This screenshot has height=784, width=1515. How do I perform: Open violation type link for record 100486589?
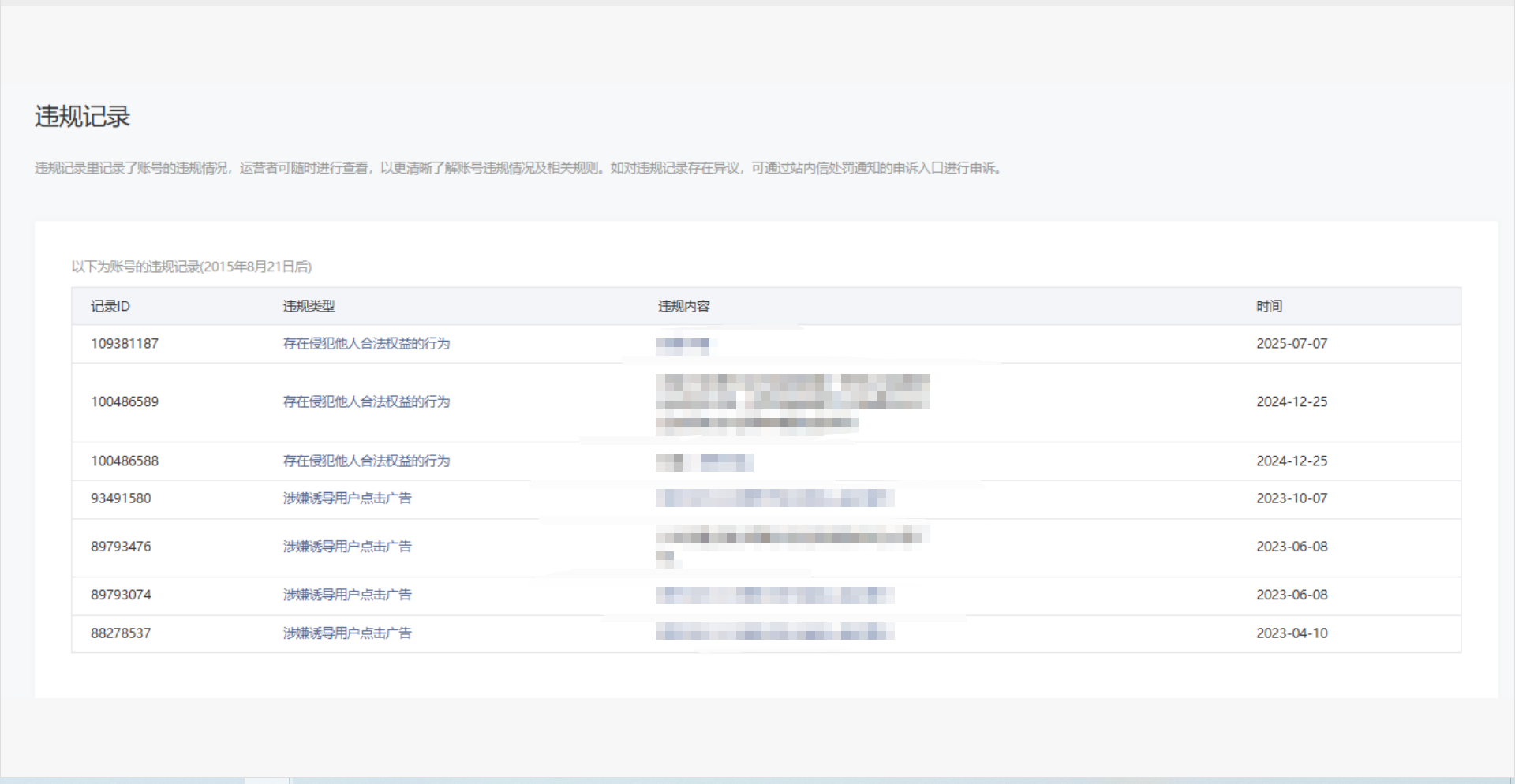tap(366, 402)
